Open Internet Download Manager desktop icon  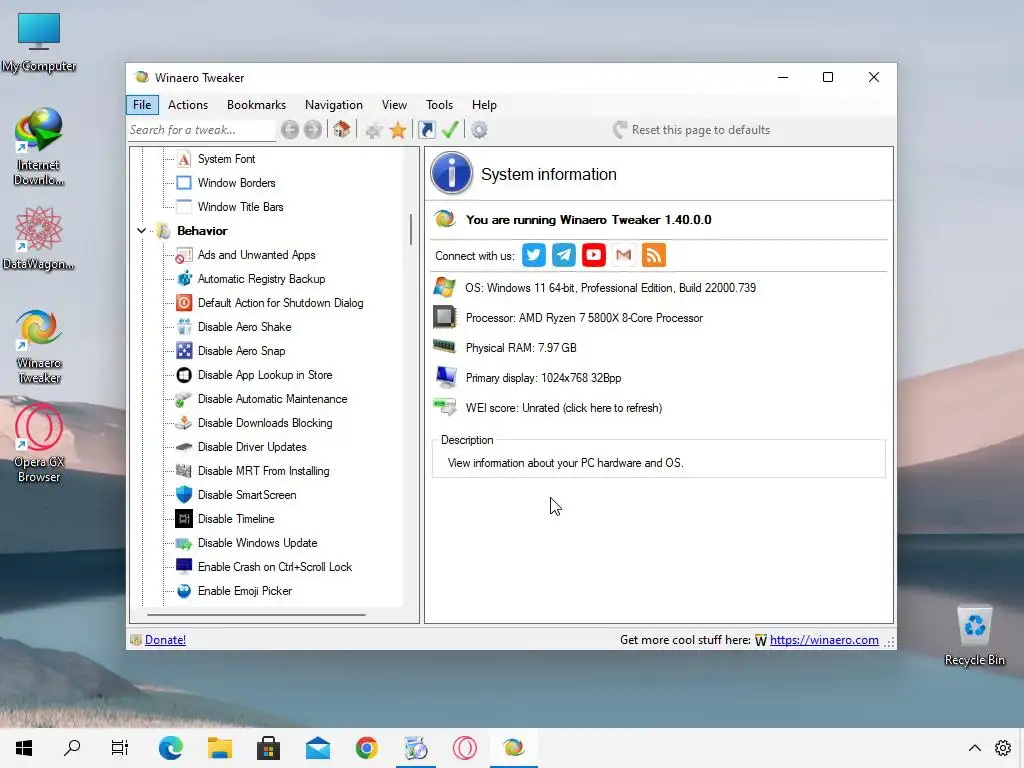pyautogui.click(x=39, y=147)
